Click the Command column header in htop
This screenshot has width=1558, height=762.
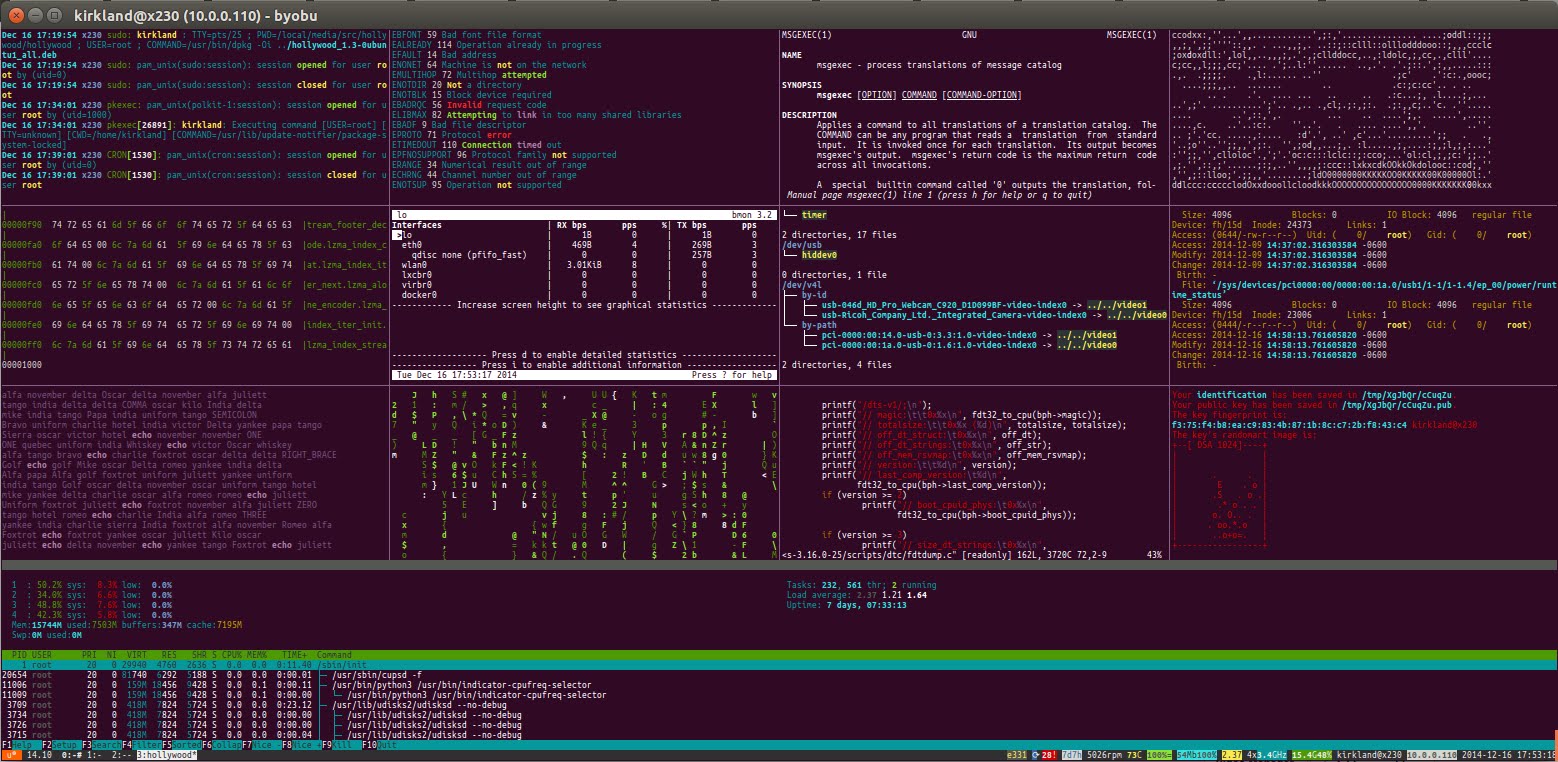[334, 655]
